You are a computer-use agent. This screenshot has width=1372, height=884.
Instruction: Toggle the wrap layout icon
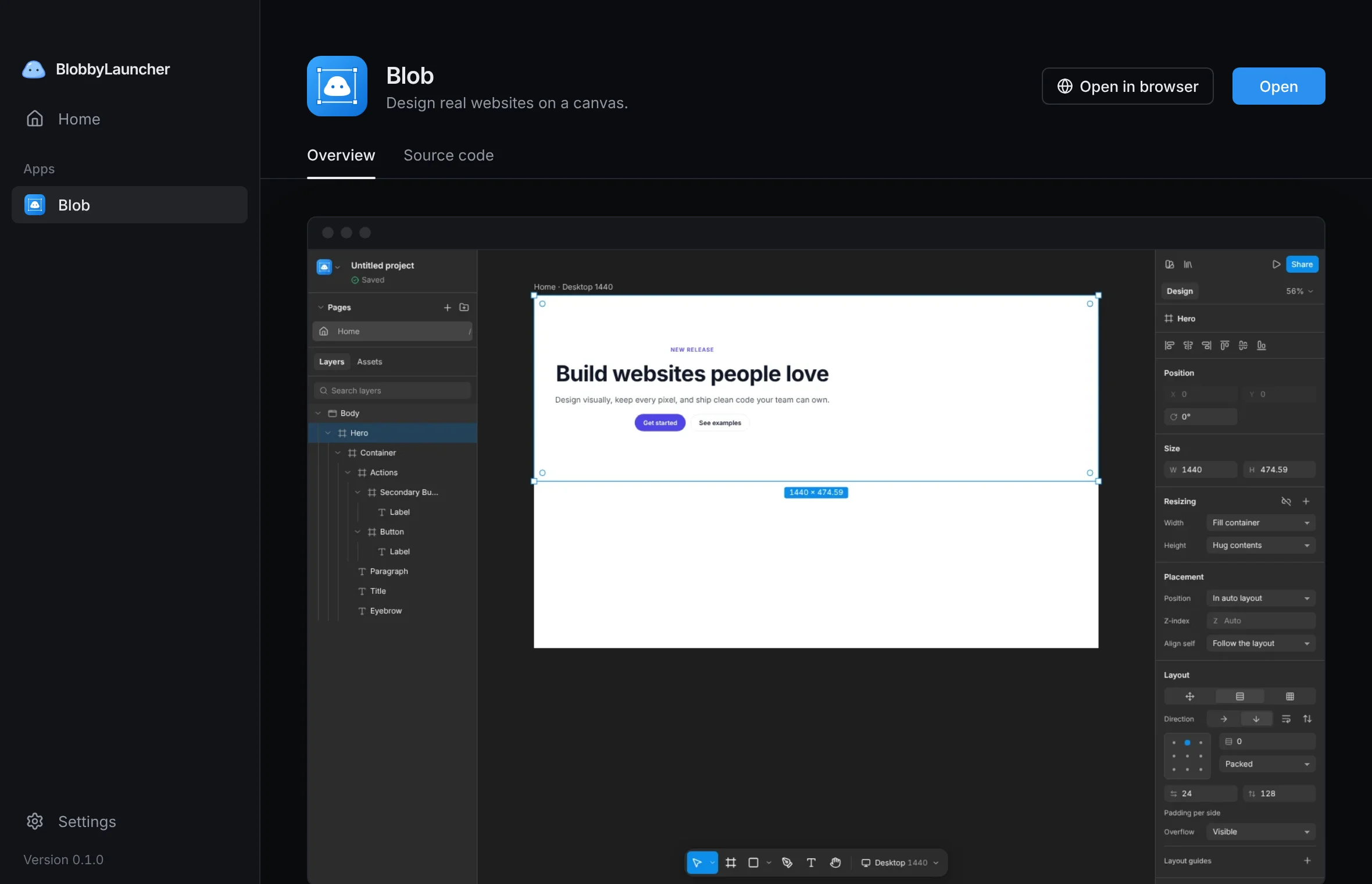(1286, 719)
